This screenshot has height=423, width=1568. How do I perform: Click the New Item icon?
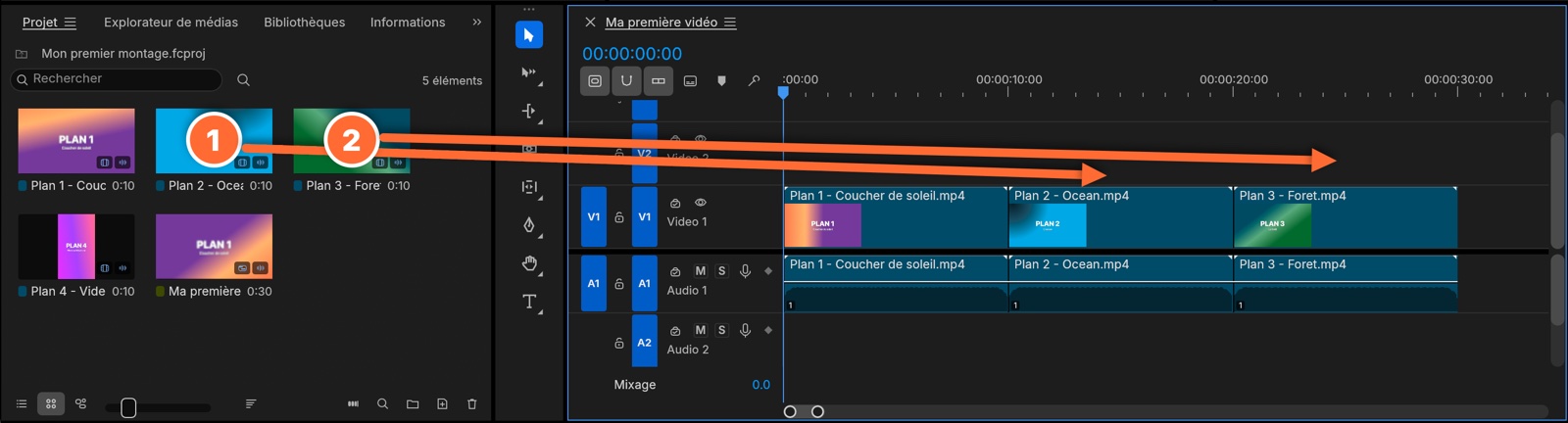pyautogui.click(x=442, y=403)
